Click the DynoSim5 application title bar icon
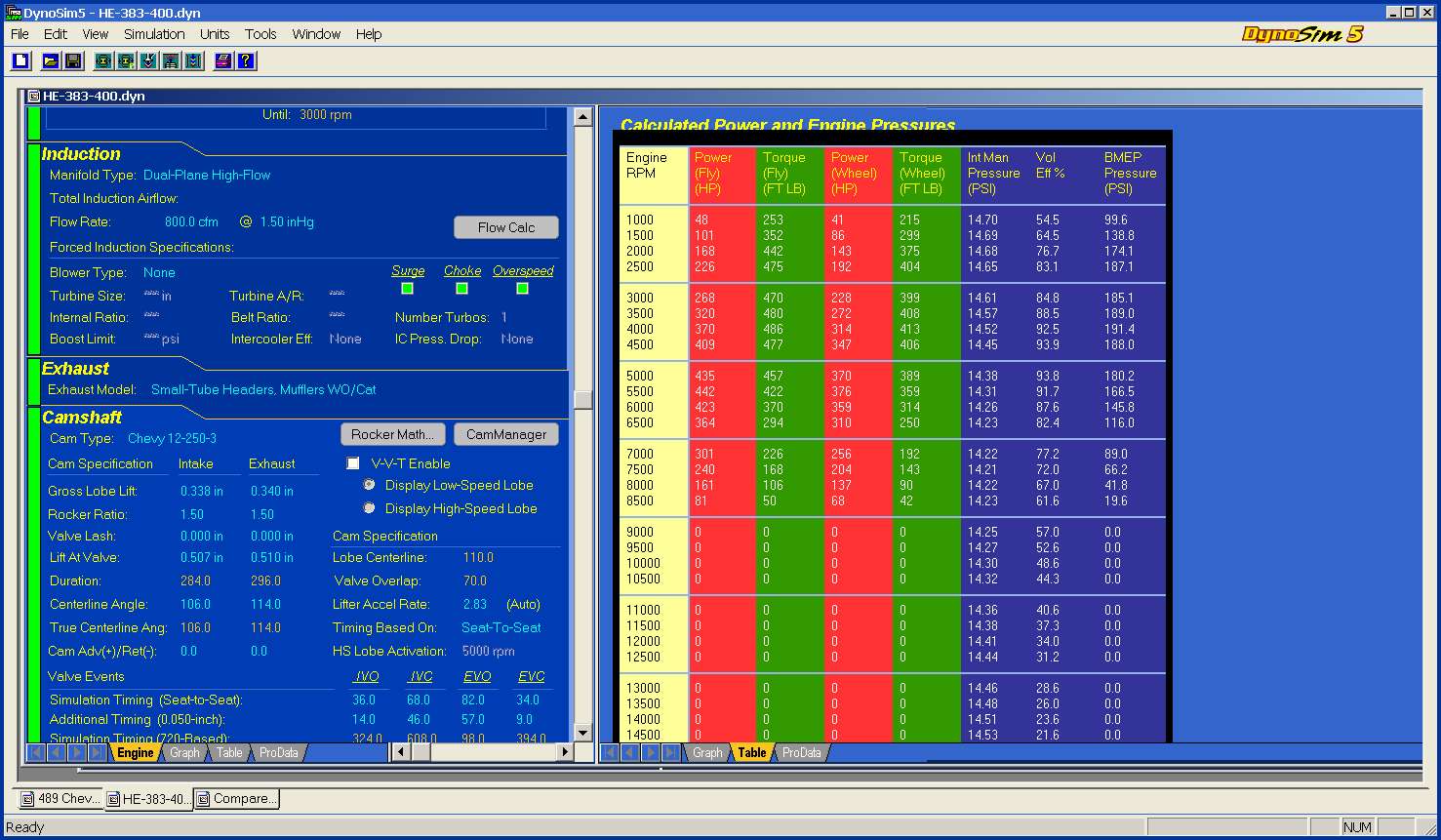 coord(13,13)
